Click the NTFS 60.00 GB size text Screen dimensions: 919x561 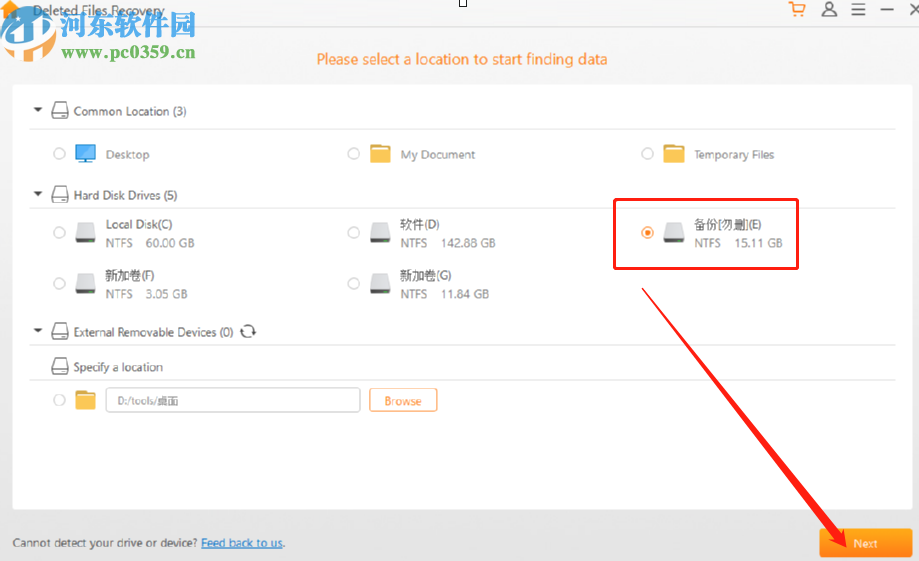pyautogui.click(x=150, y=243)
